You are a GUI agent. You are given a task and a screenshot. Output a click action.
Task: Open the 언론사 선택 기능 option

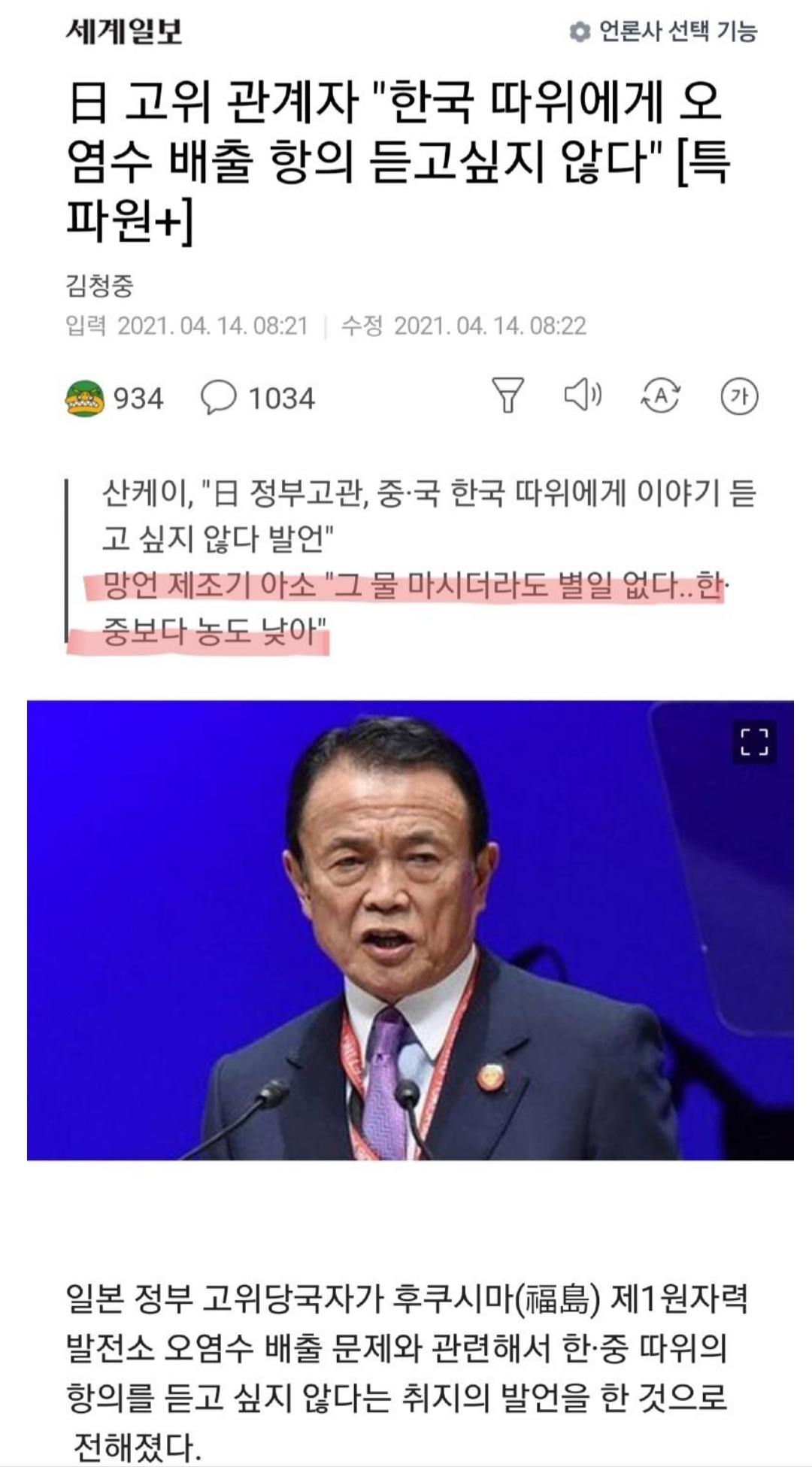pos(677,32)
